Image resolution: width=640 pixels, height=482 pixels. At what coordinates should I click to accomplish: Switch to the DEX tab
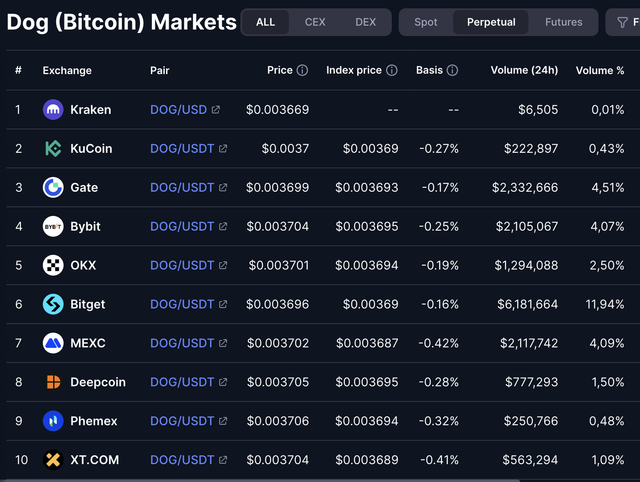(x=365, y=22)
